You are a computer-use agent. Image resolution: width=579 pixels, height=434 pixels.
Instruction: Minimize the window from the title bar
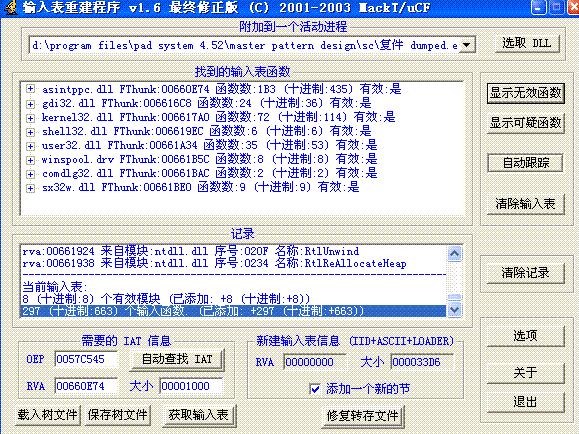(539, 7)
